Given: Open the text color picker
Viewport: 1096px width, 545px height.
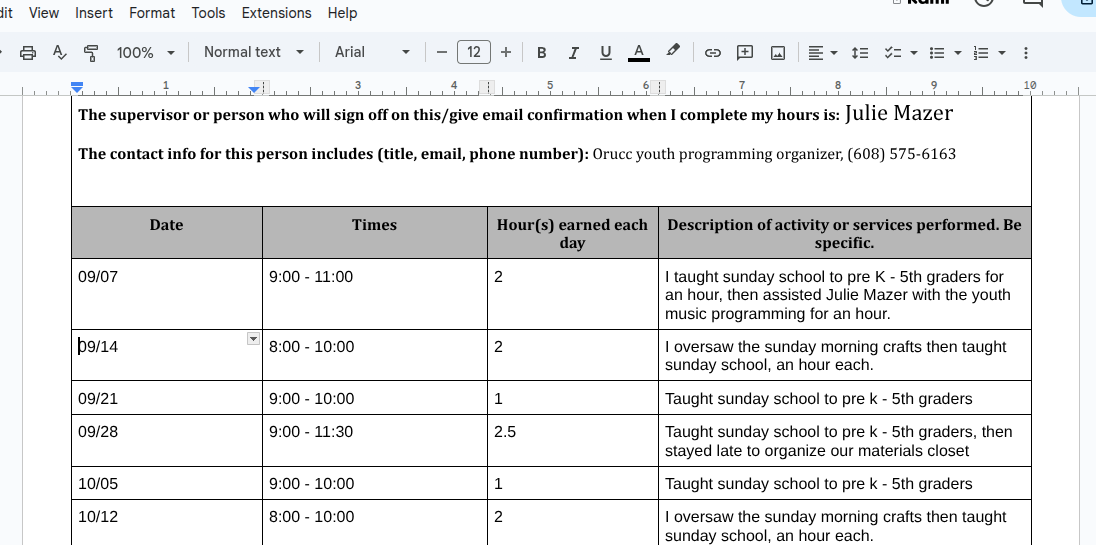Looking at the screenshot, I should coord(638,52).
